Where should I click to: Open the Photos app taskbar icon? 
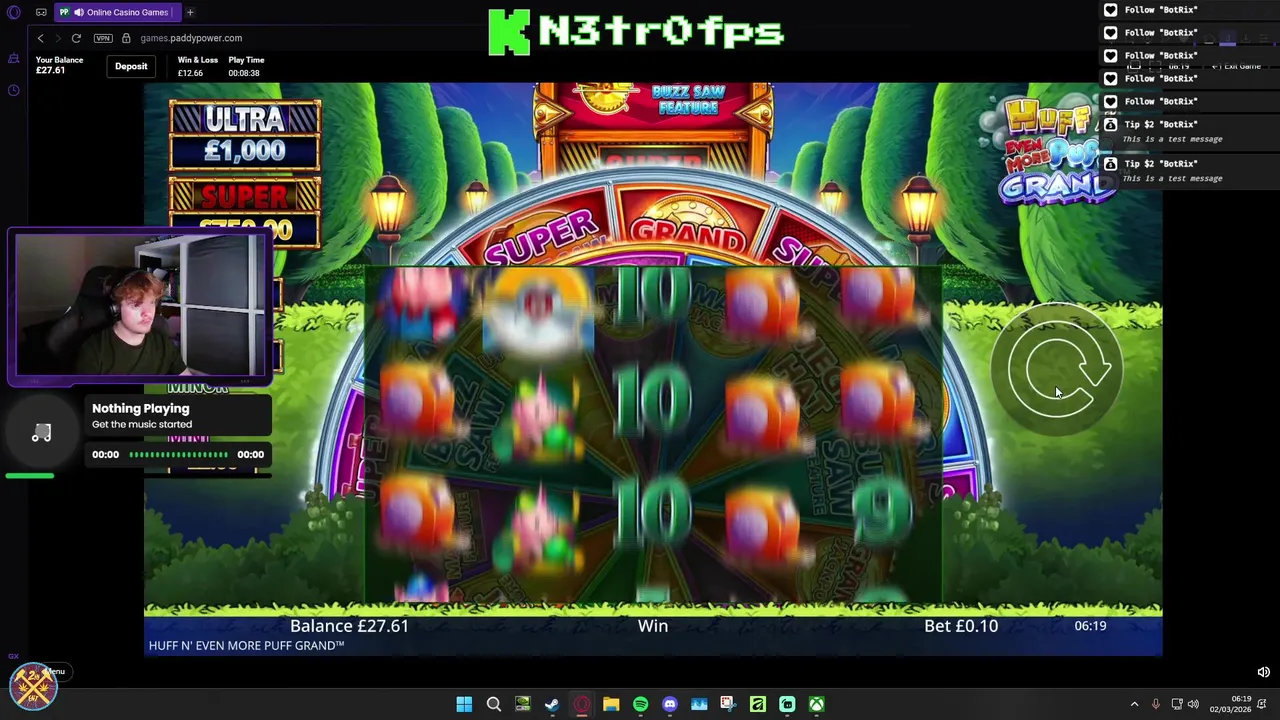click(x=699, y=705)
